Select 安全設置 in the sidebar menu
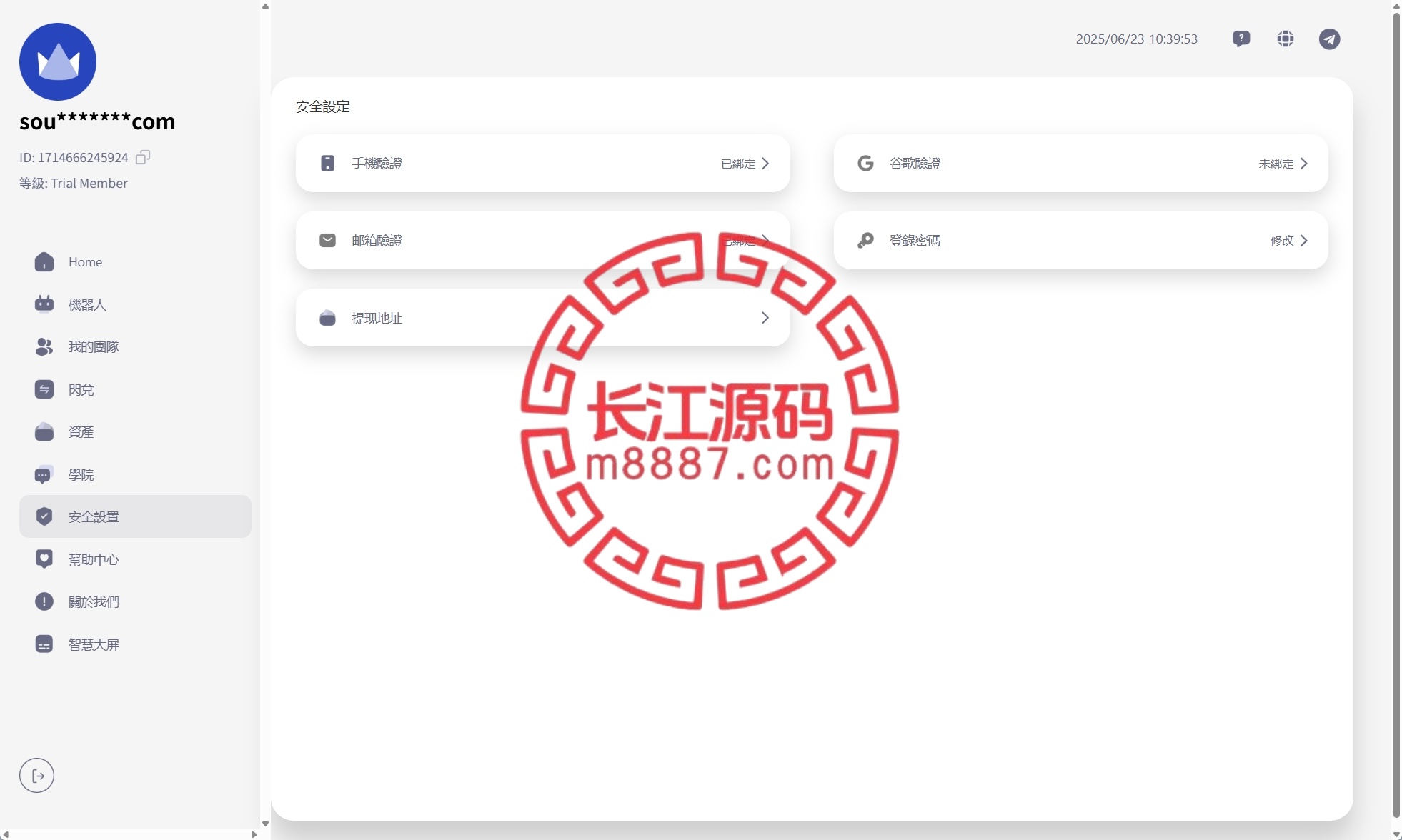The image size is (1402, 840). click(x=135, y=516)
